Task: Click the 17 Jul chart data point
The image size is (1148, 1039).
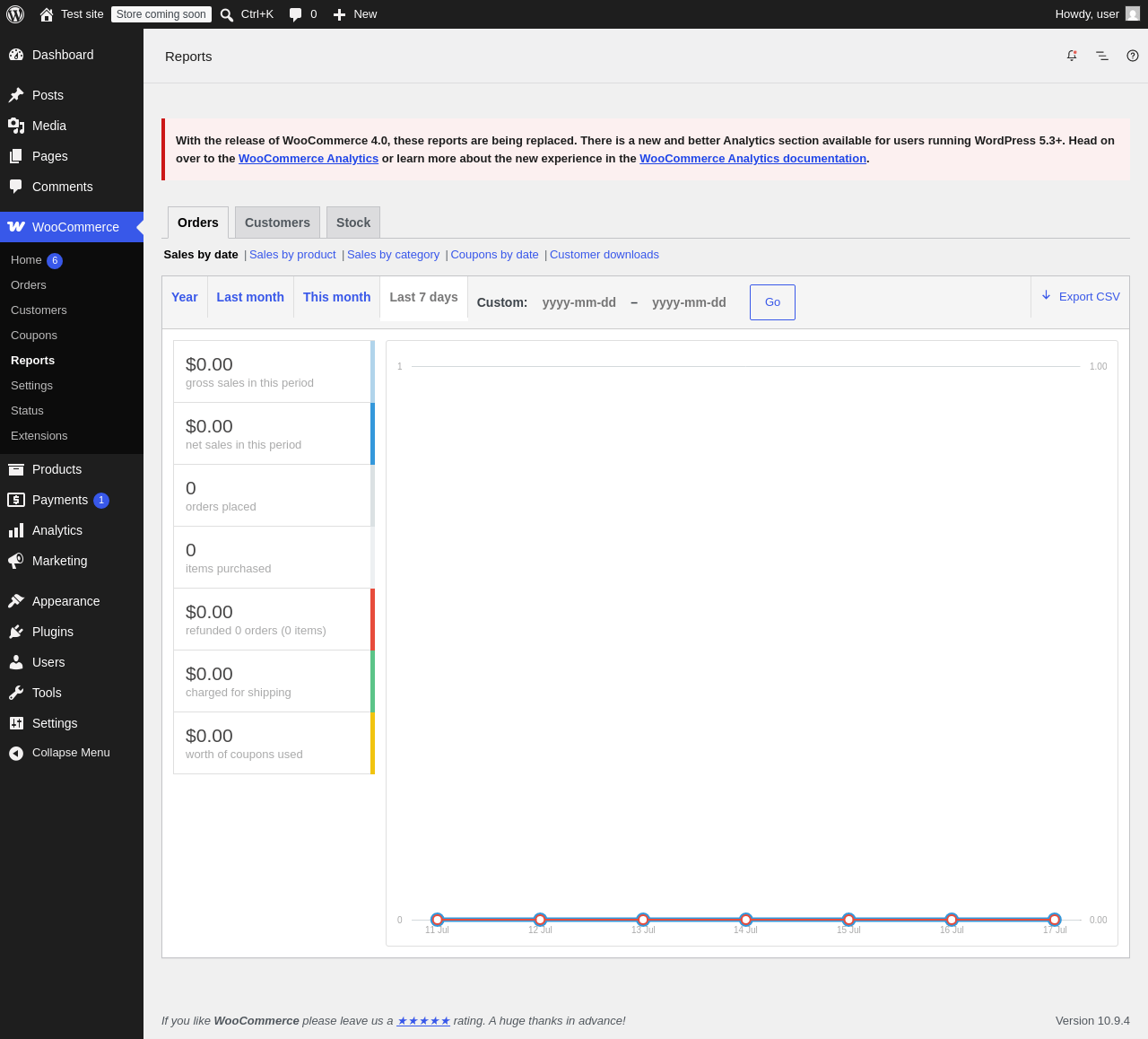Action: pos(1055,920)
